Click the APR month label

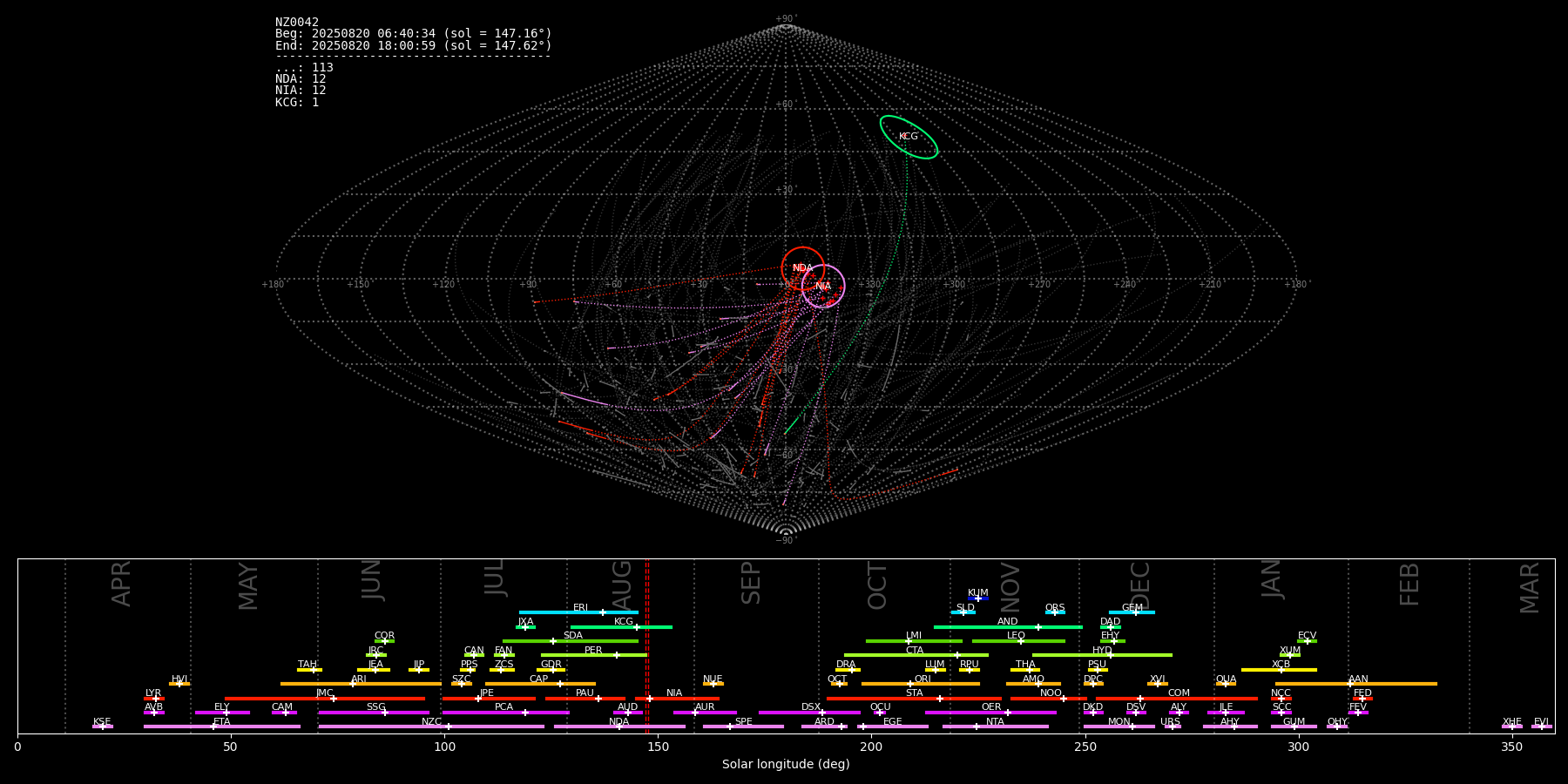pyautogui.click(x=121, y=584)
